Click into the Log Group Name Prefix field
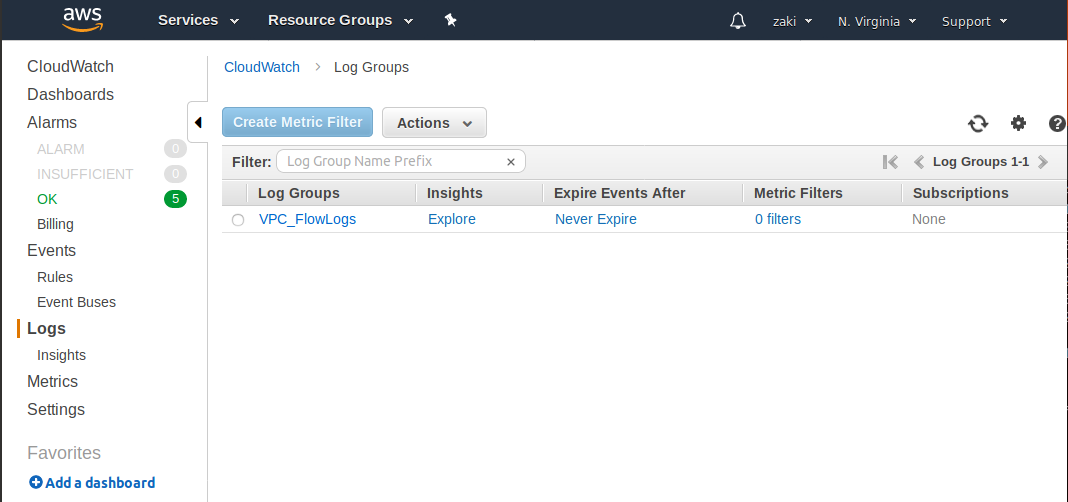Viewport: 1068px width, 502px height. tap(390, 161)
